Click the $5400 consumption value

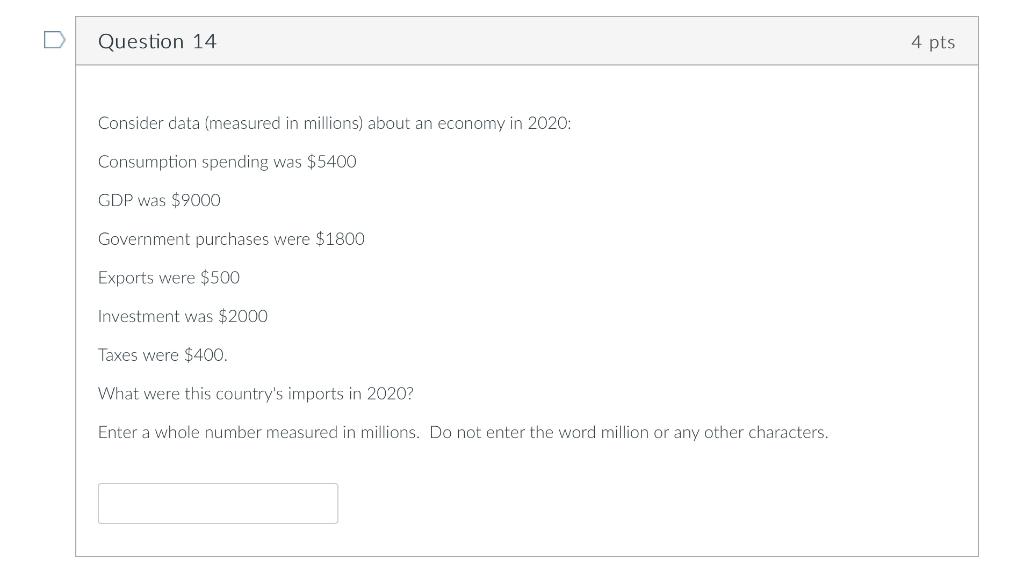(x=331, y=161)
